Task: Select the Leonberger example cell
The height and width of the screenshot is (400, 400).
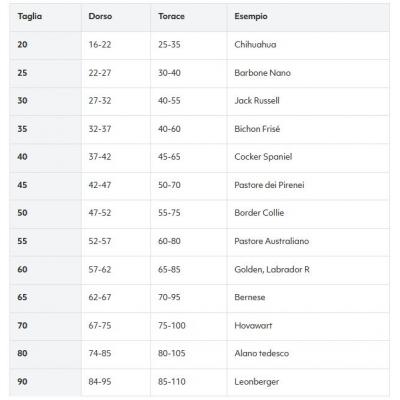Action: click(257, 382)
